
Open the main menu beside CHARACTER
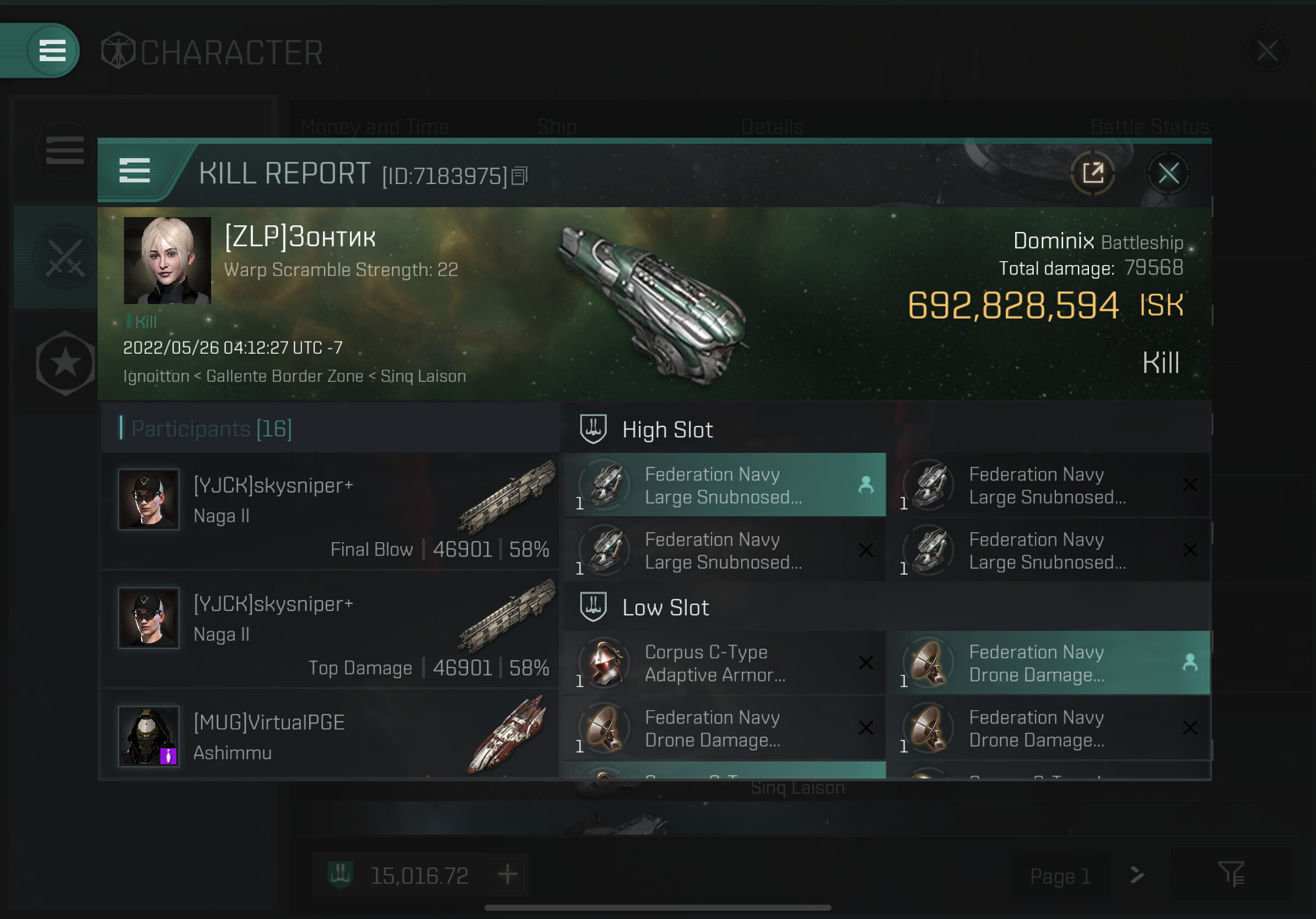point(52,51)
